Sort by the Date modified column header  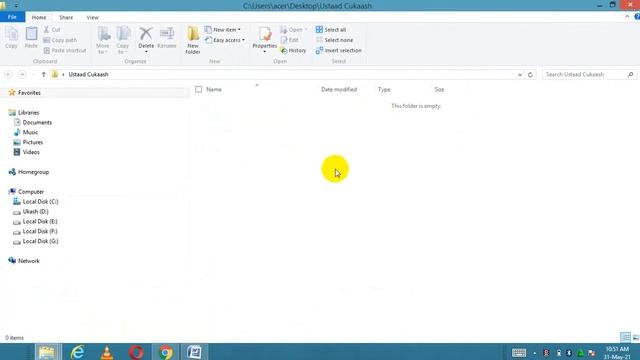(x=339, y=89)
